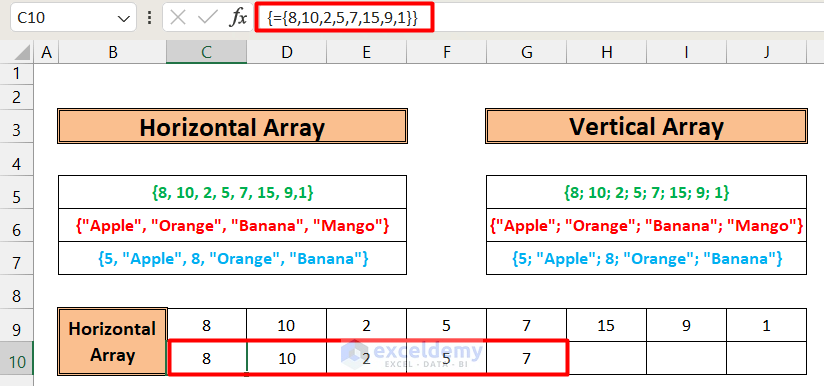Select cell H9 containing 15

[x=606, y=326]
